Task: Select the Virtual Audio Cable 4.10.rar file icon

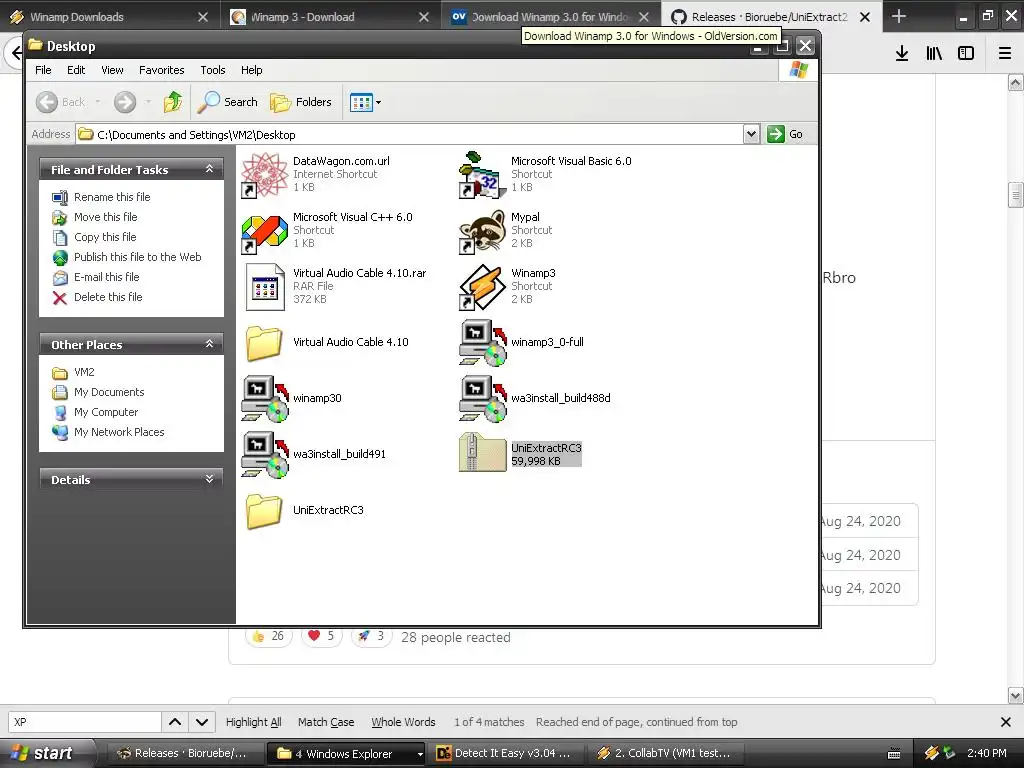Action: [x=264, y=287]
